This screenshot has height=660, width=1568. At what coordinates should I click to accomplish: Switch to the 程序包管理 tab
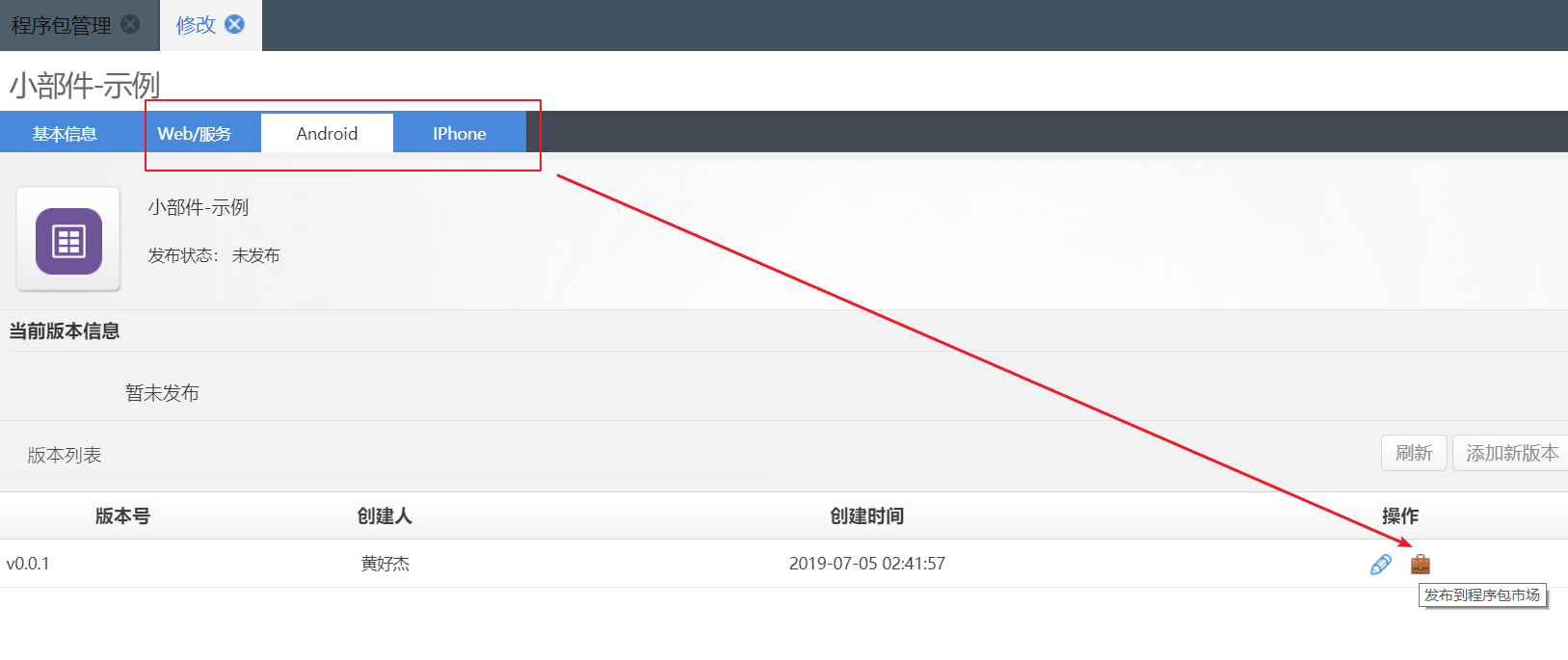coord(62,25)
